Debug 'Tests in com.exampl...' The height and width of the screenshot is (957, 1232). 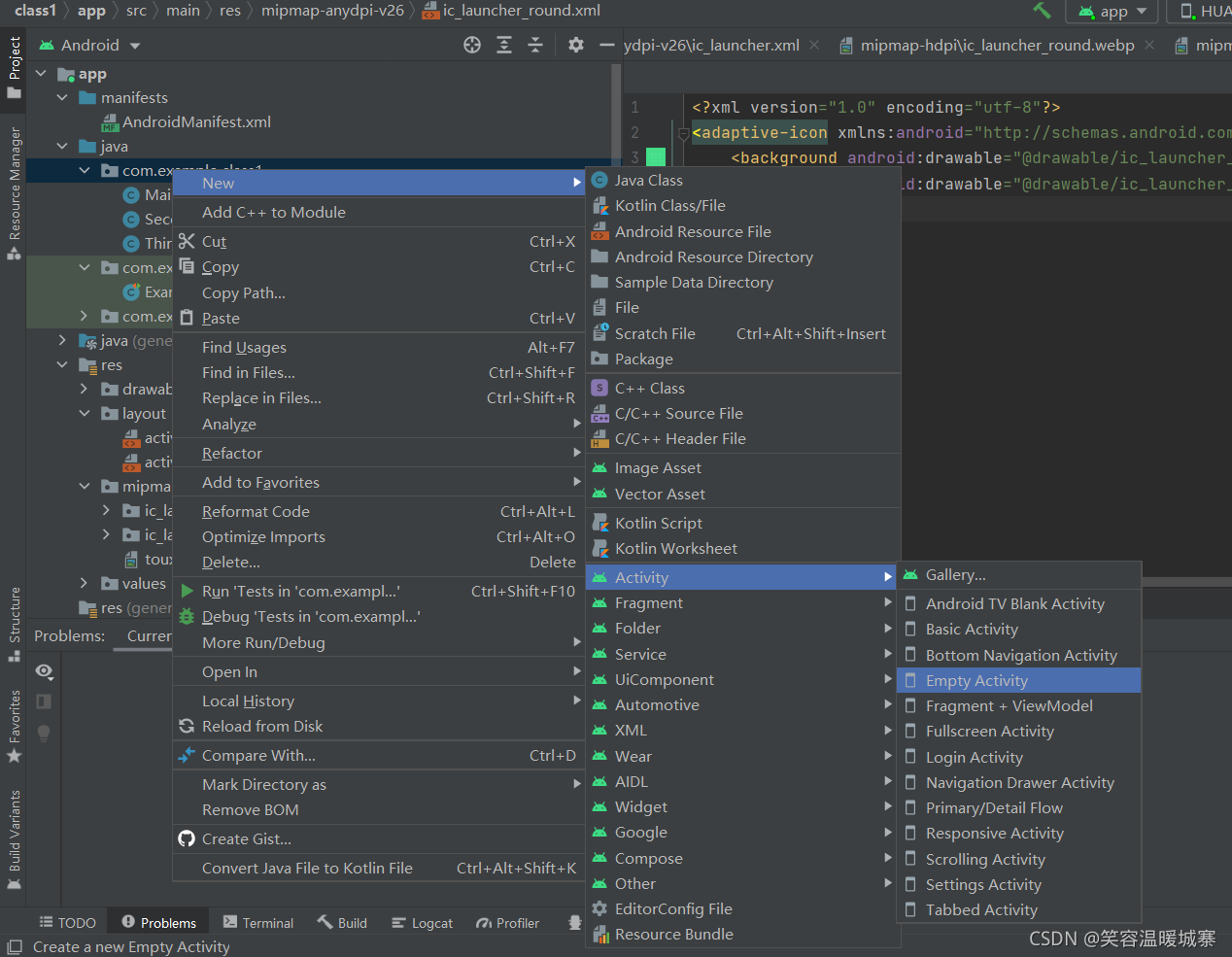pyautogui.click(x=378, y=617)
